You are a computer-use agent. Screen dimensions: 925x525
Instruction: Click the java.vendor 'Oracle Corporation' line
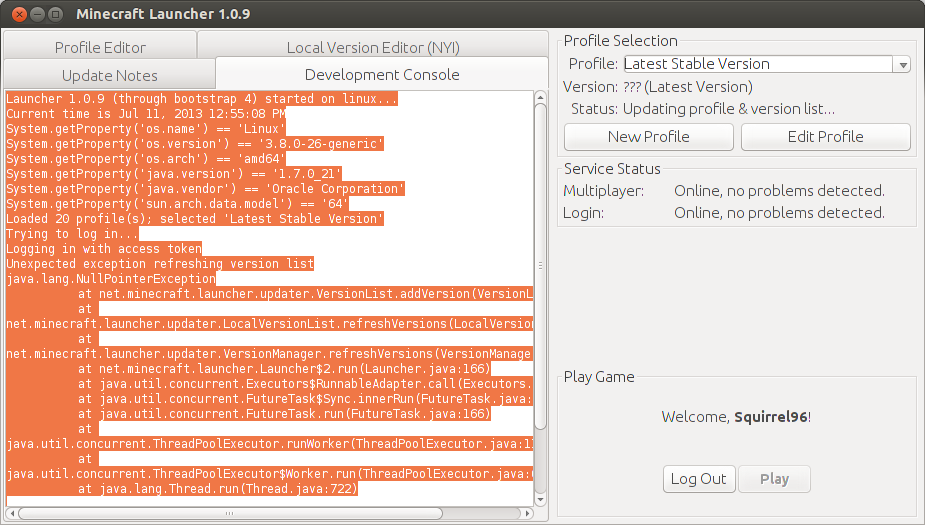coord(205,189)
